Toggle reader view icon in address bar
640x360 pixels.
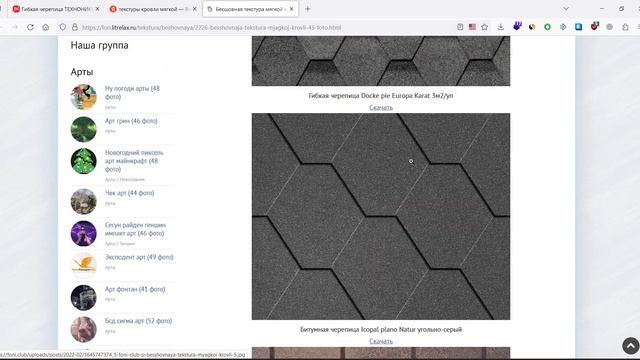click(x=460, y=27)
